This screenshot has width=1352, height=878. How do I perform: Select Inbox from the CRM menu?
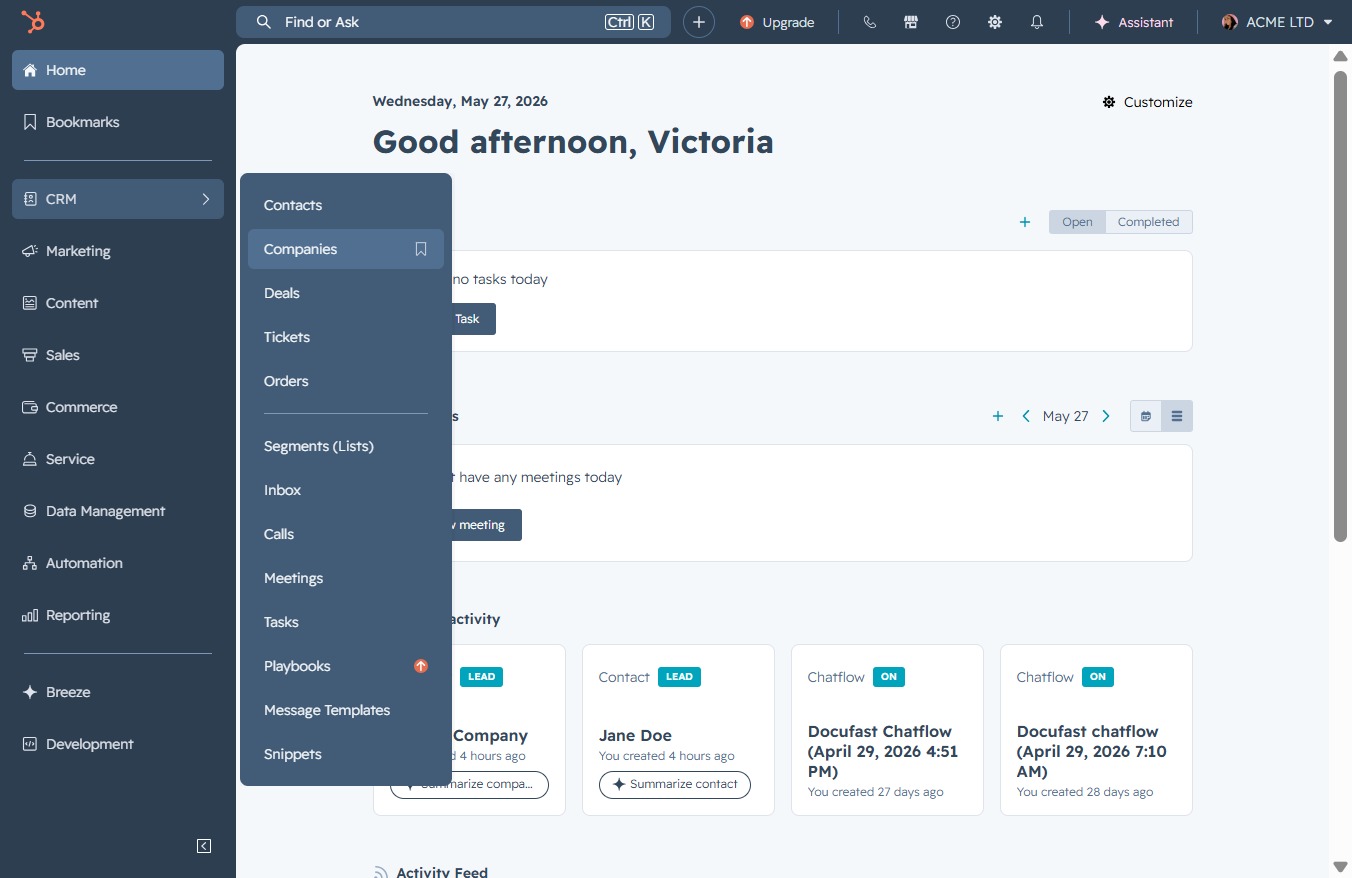coord(346,490)
